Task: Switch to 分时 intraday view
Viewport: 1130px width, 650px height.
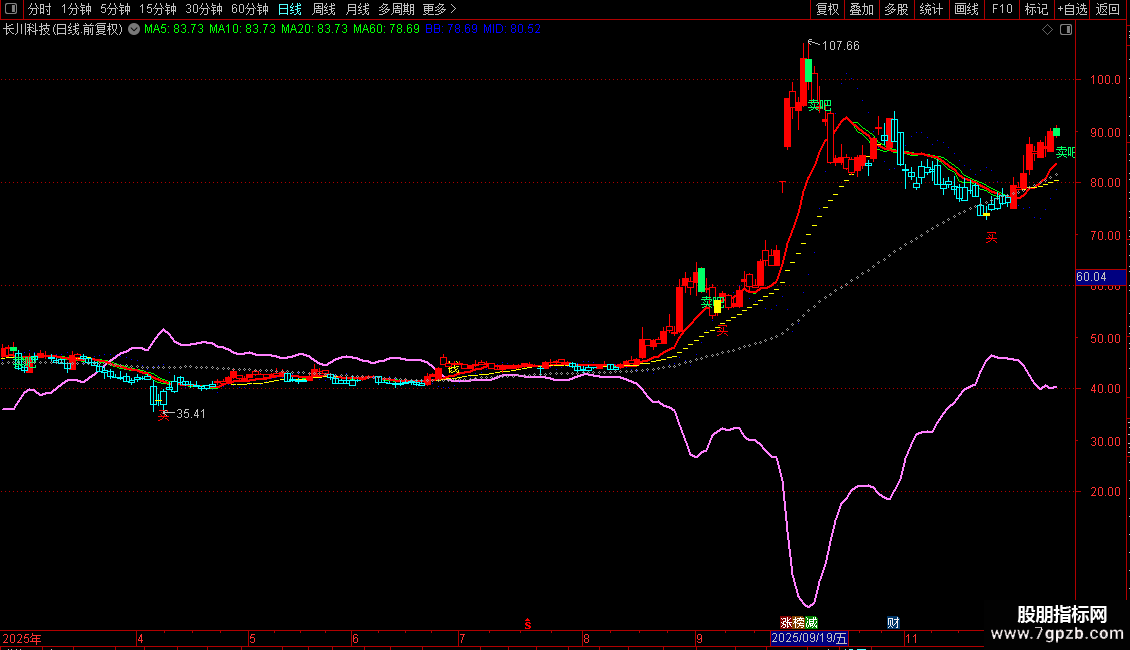Action: coord(40,9)
